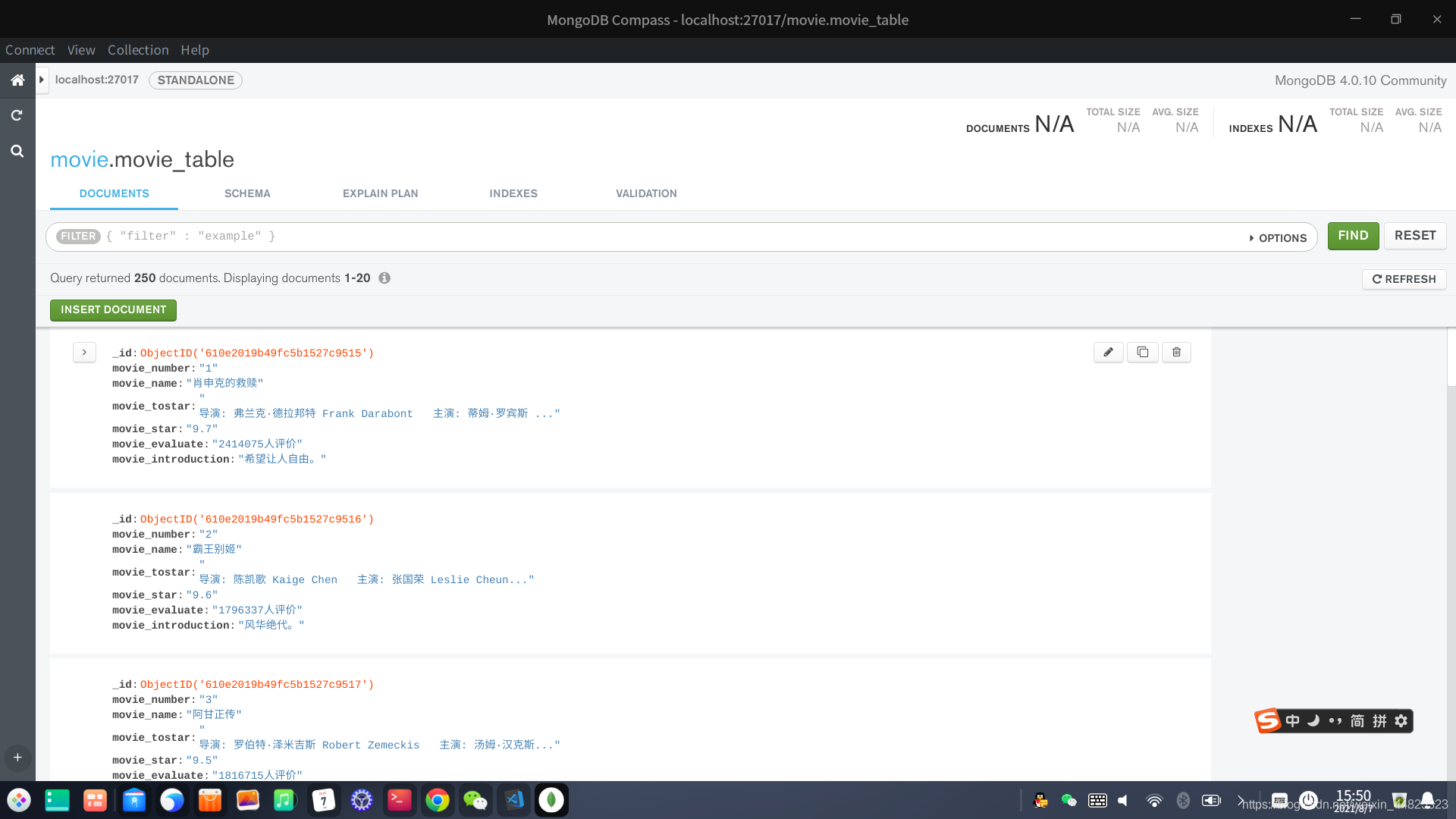Click the keyboard layout tray icon
Viewport: 1456px width, 819px height.
(1097, 801)
